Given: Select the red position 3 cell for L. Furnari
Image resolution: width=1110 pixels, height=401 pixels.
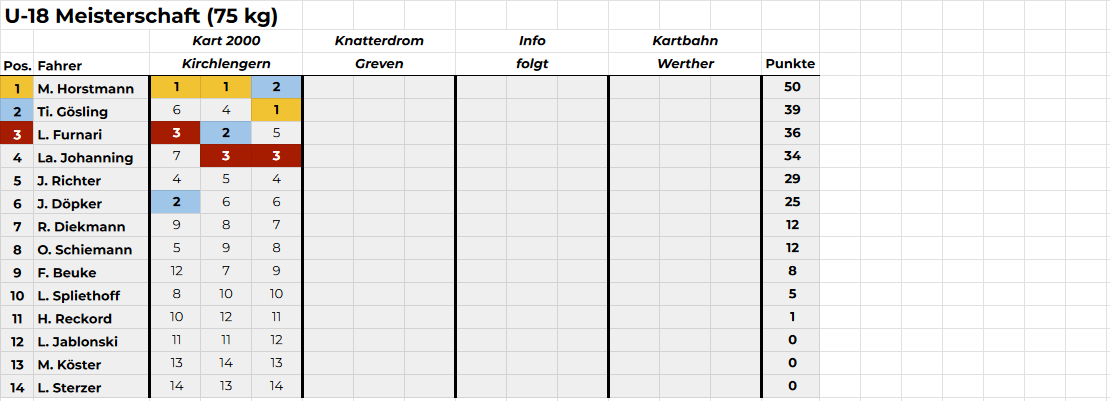Looking at the screenshot, I should 17,134.
